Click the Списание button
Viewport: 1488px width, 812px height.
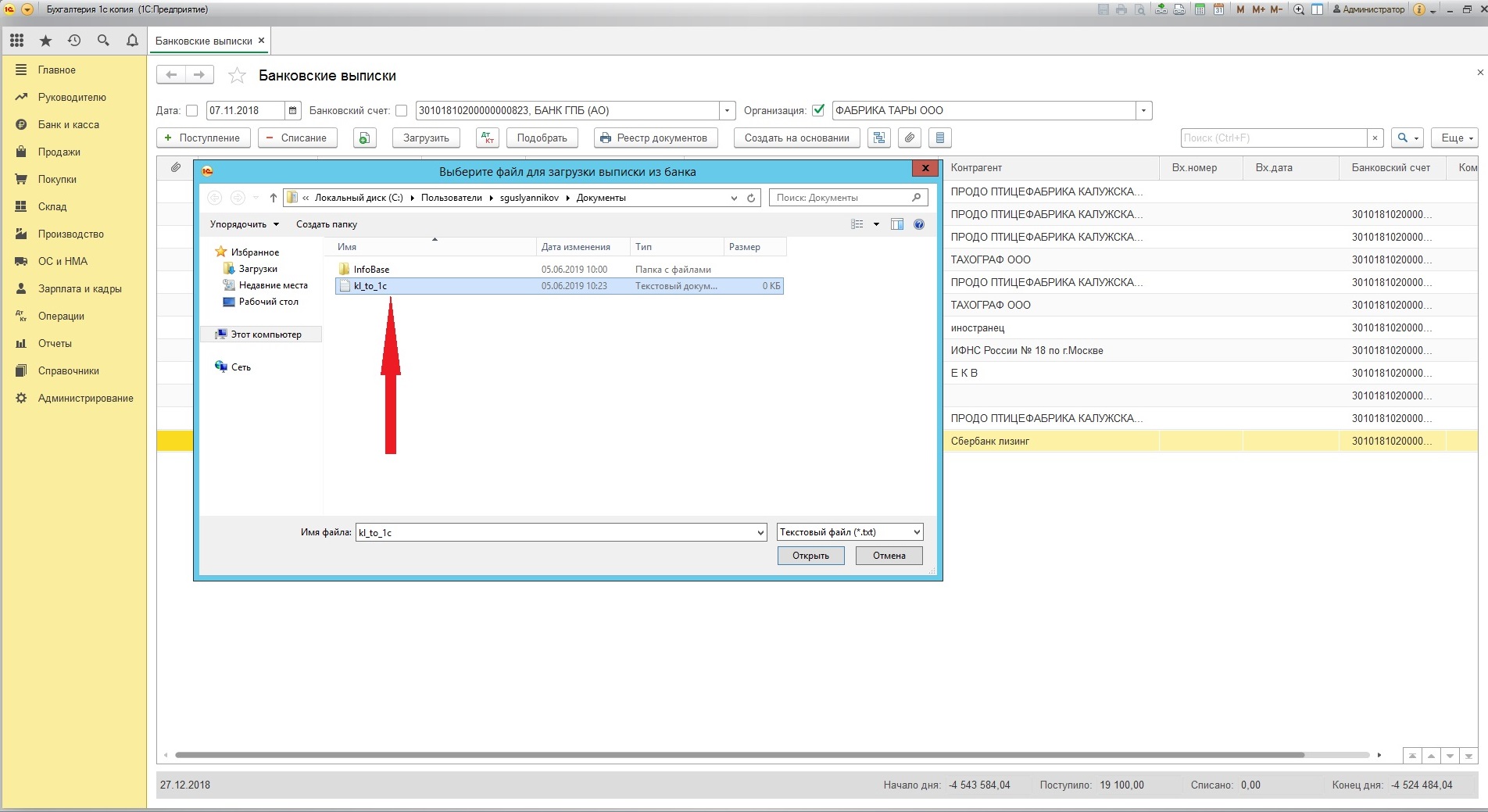pos(298,138)
